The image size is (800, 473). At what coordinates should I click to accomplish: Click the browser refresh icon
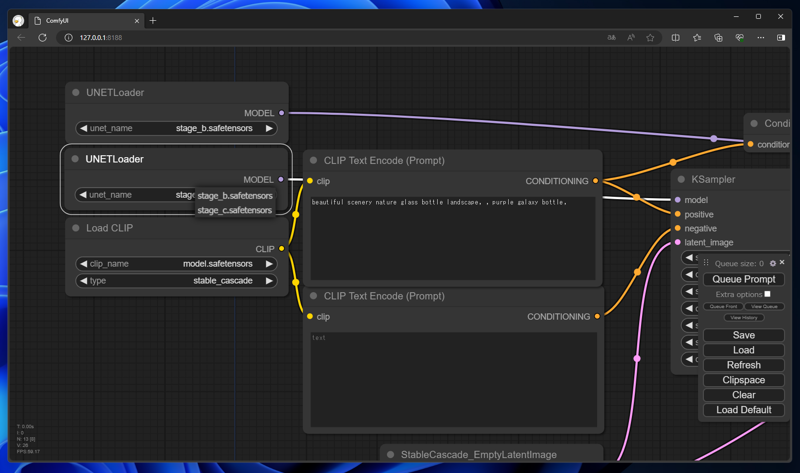(42, 37)
